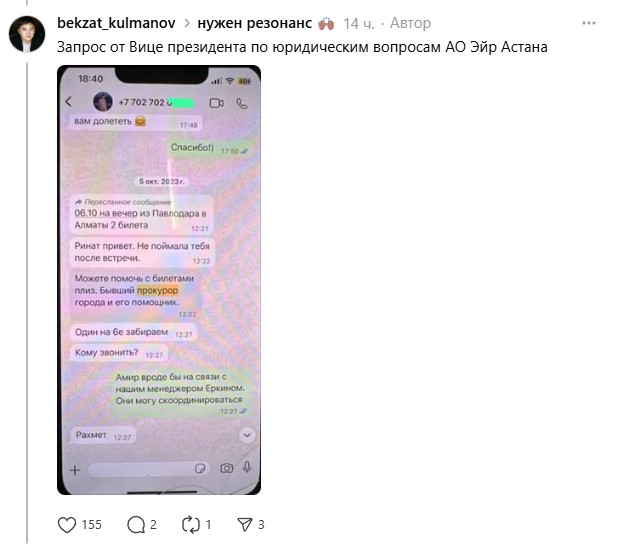Screen dimensions: 618x549
Task: Tap the microphone icon in chat
Action: click(247, 467)
